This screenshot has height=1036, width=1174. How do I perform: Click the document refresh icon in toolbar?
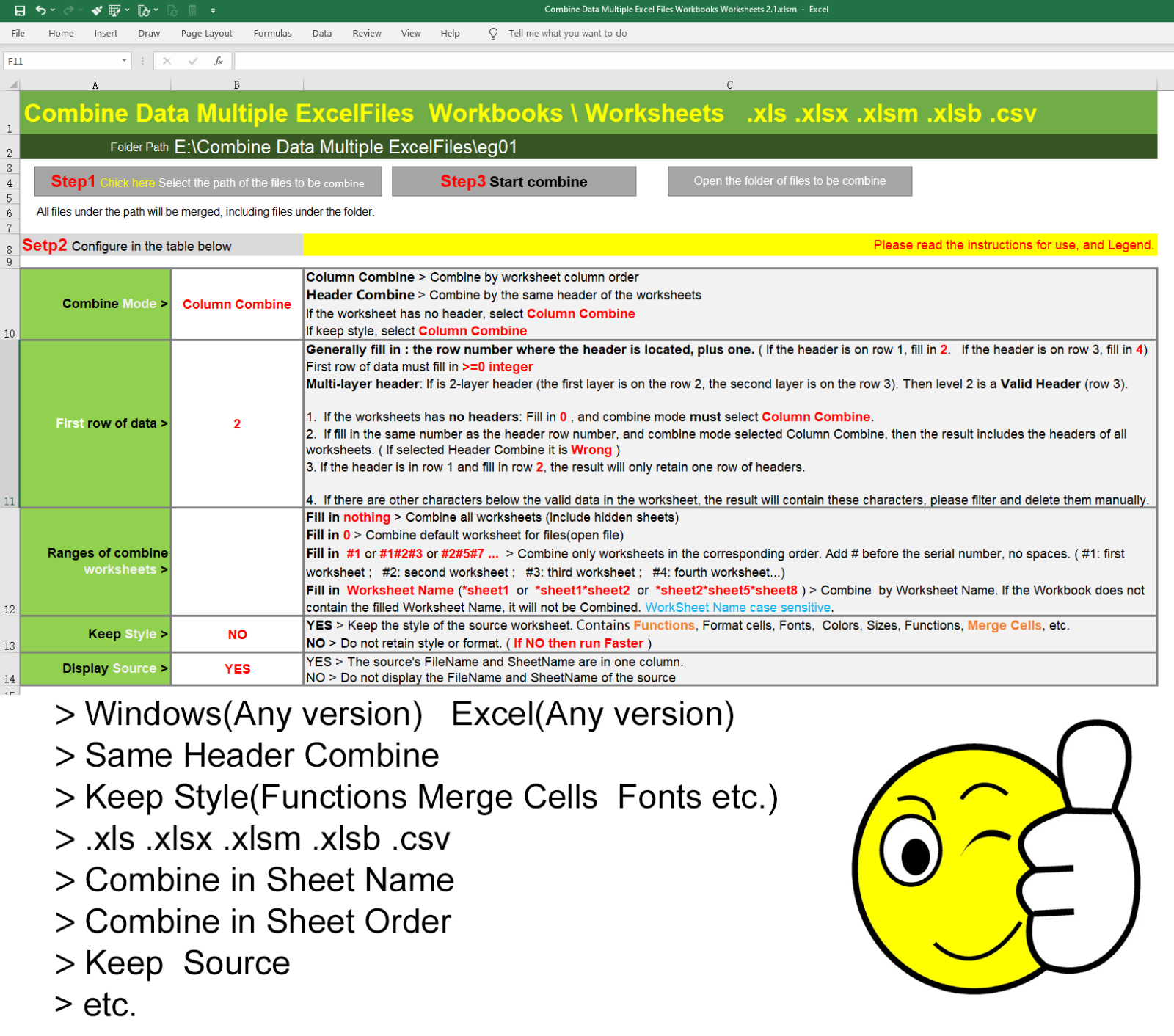point(143,10)
